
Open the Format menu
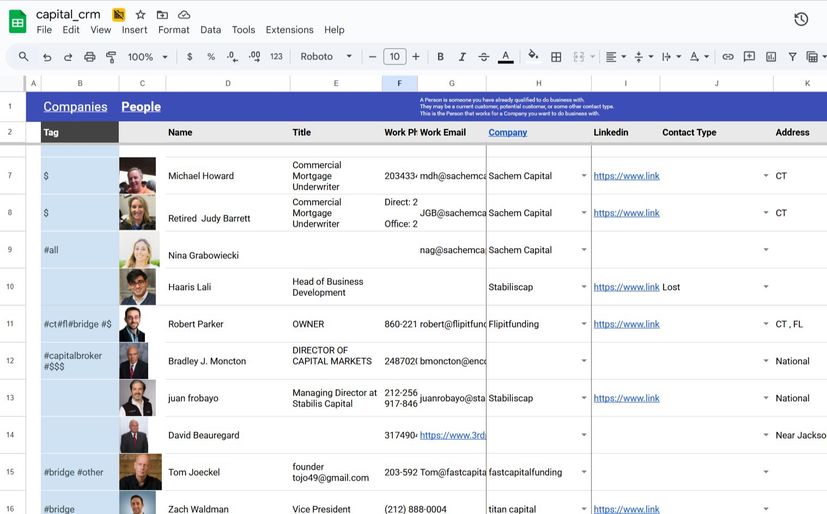coord(174,30)
